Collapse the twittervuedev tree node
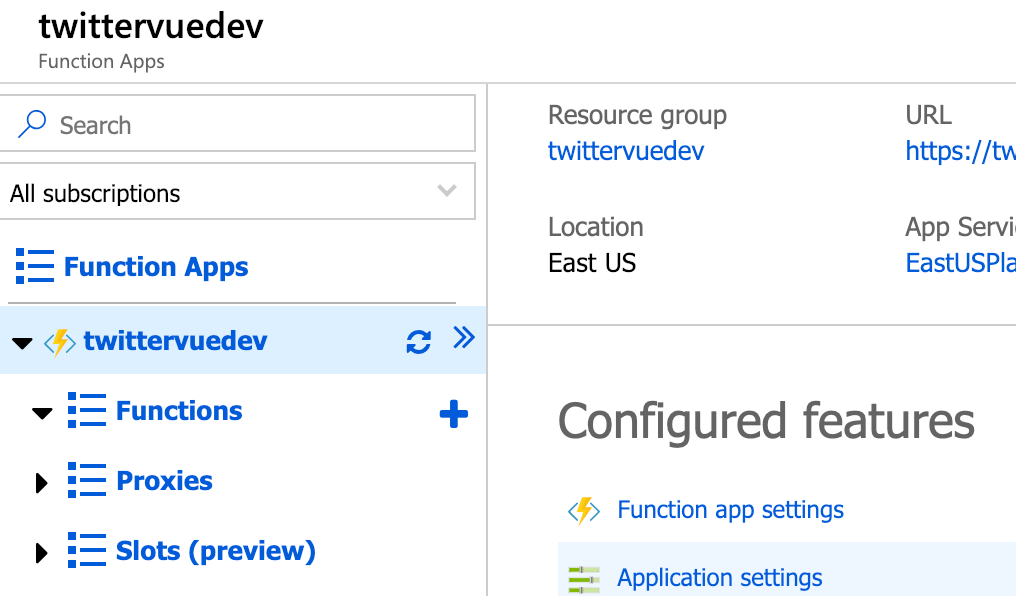The width and height of the screenshot is (1016, 596). (x=22, y=343)
